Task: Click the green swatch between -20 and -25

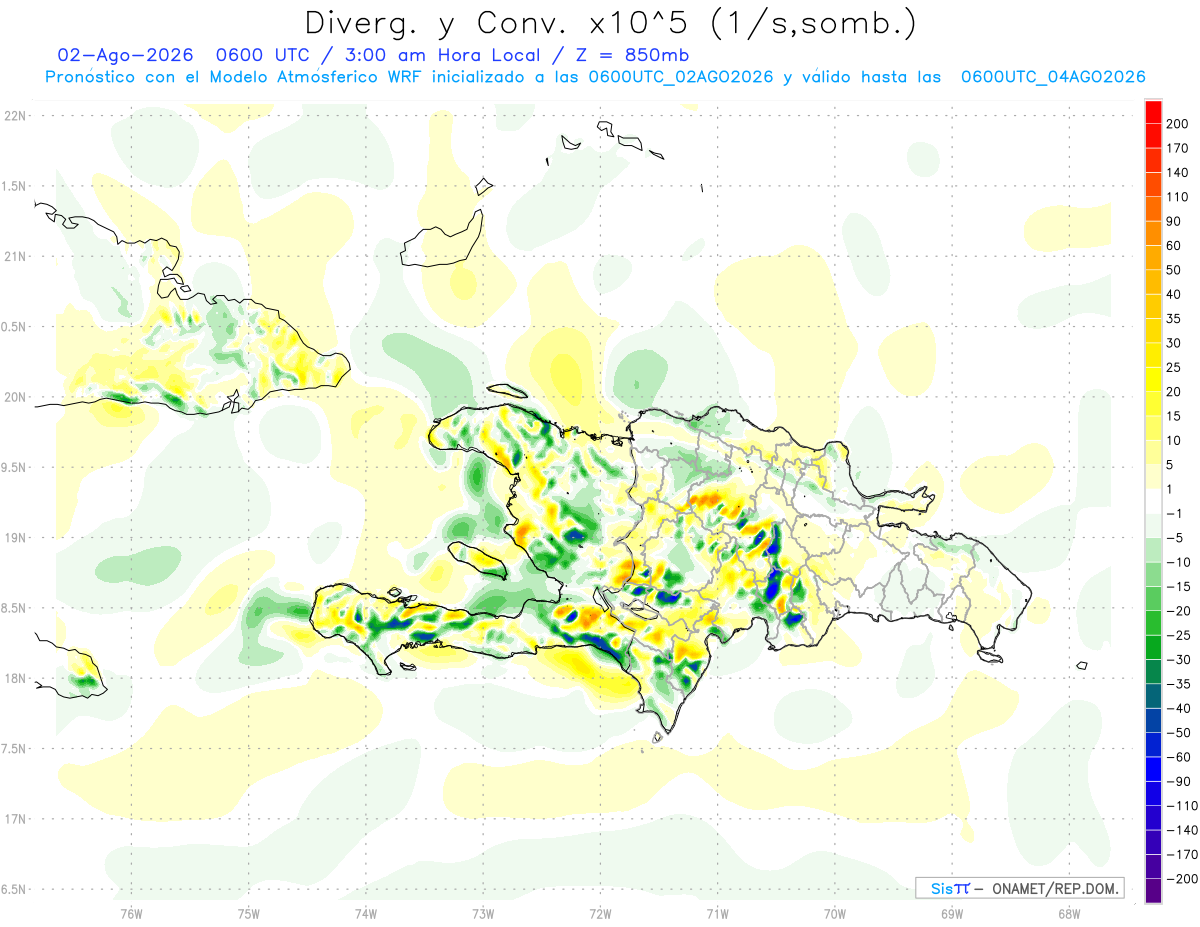Action: click(1153, 623)
